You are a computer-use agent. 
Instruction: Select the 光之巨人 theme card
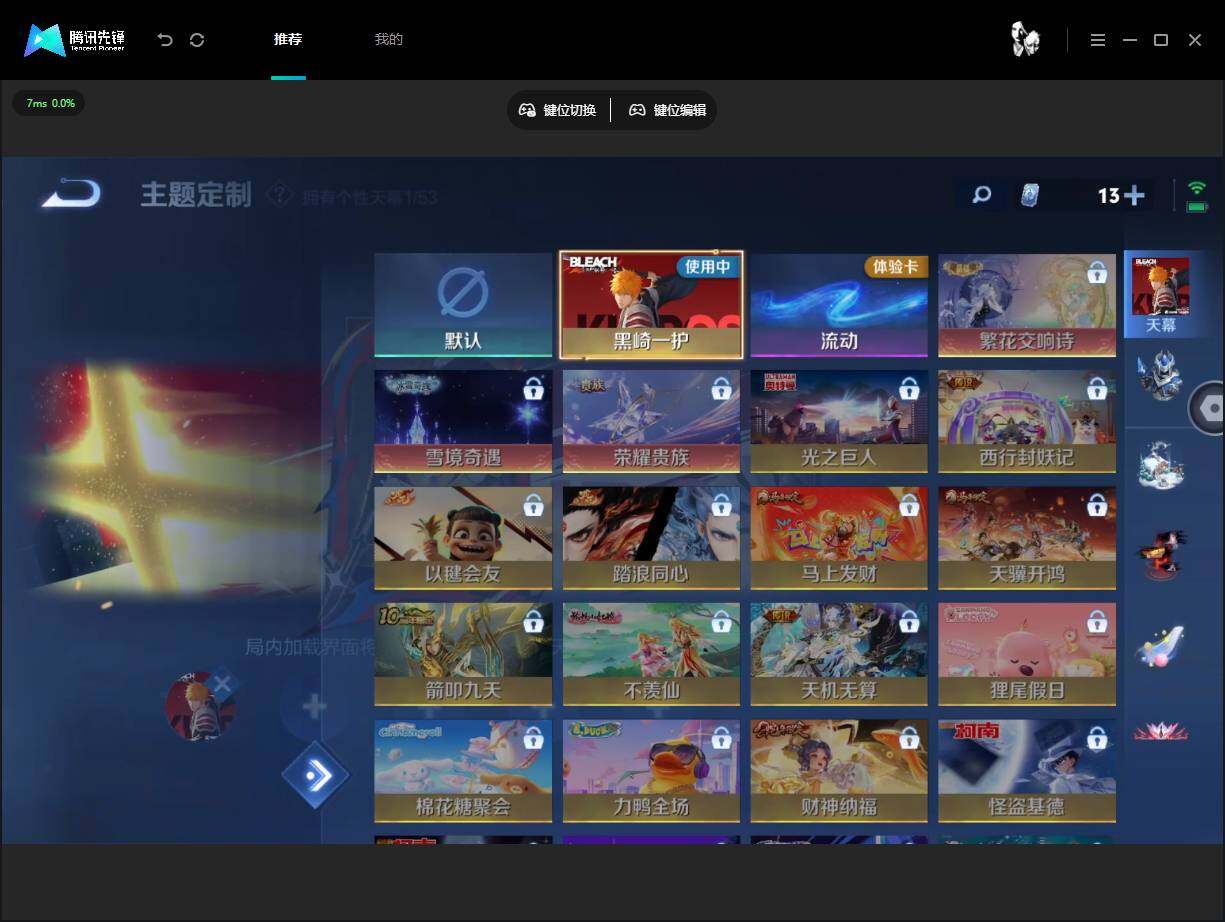pyautogui.click(x=839, y=421)
